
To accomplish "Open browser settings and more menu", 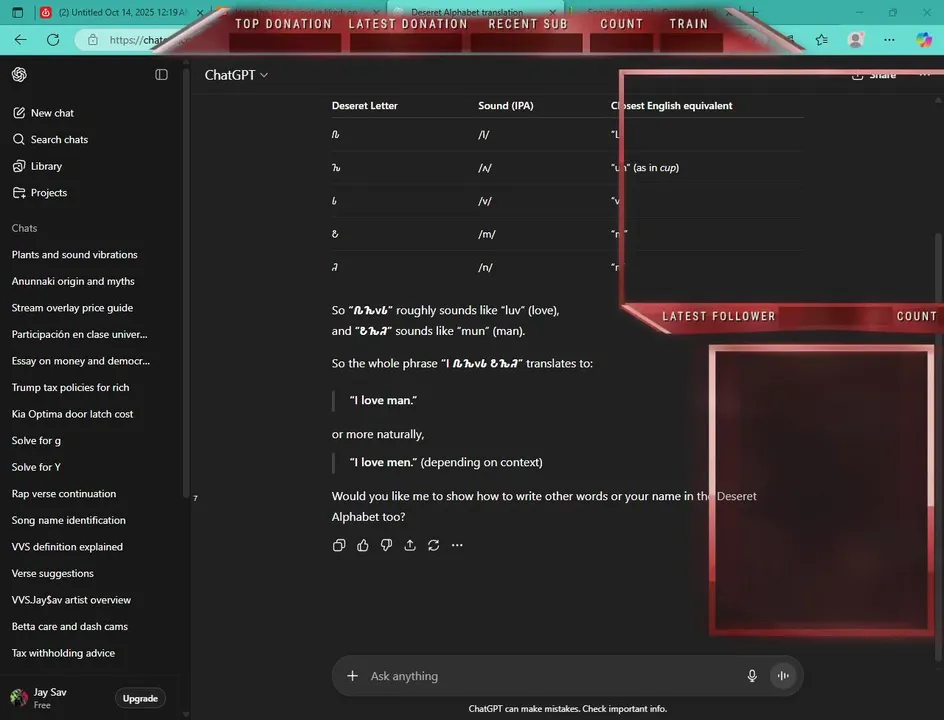I will (x=889, y=40).
